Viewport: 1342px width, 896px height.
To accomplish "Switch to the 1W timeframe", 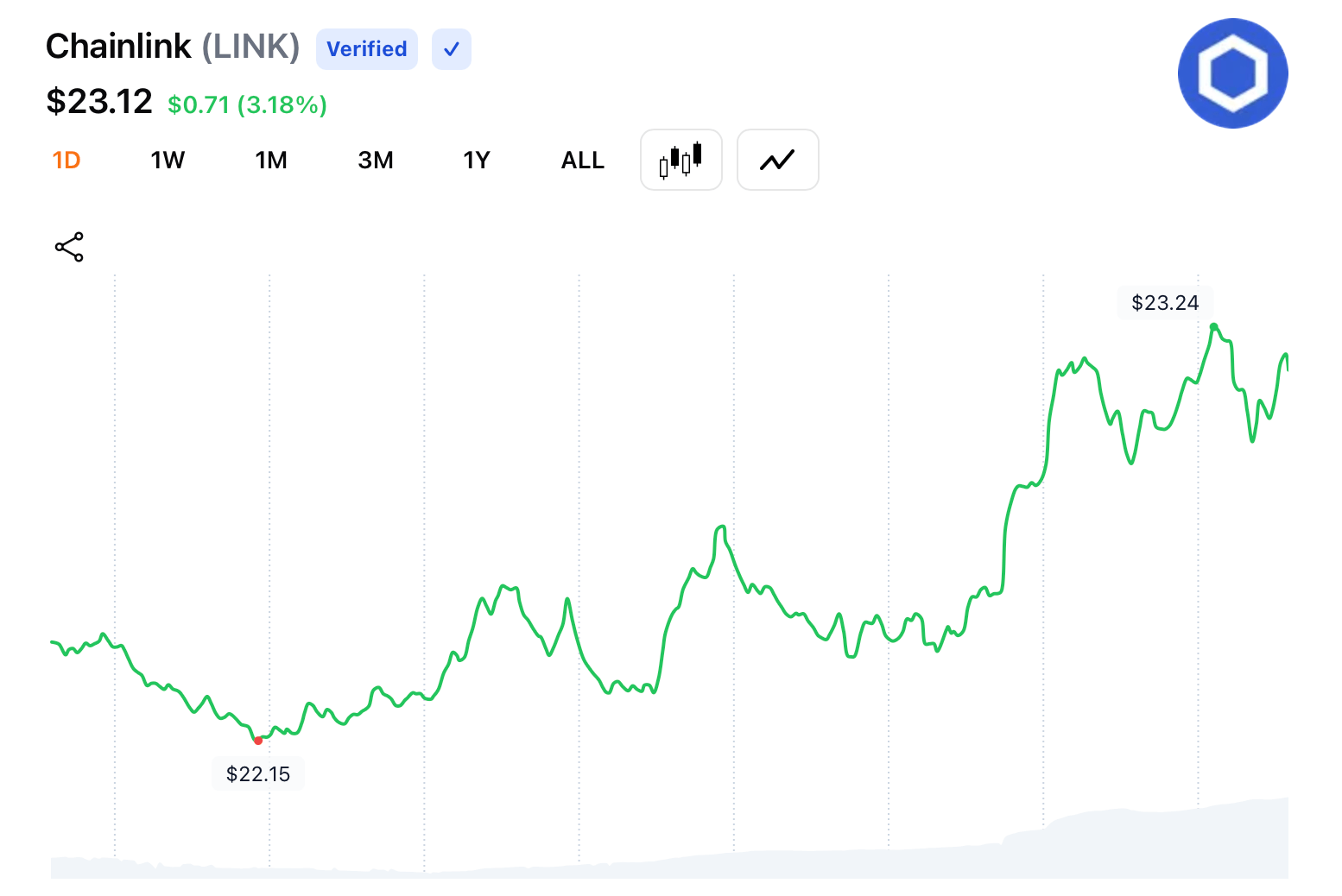I will click(x=168, y=160).
